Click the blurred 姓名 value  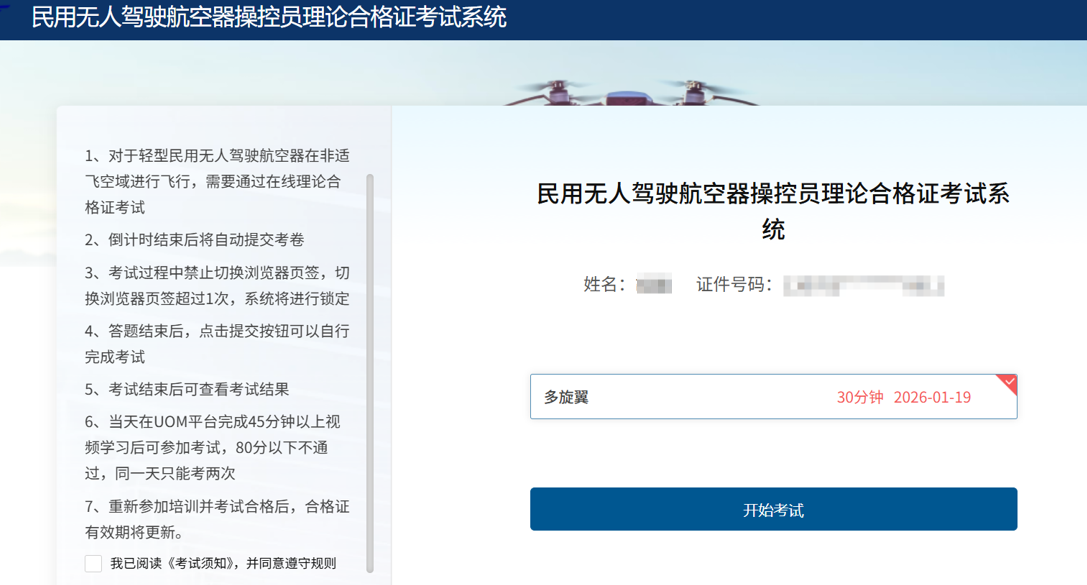pos(654,285)
